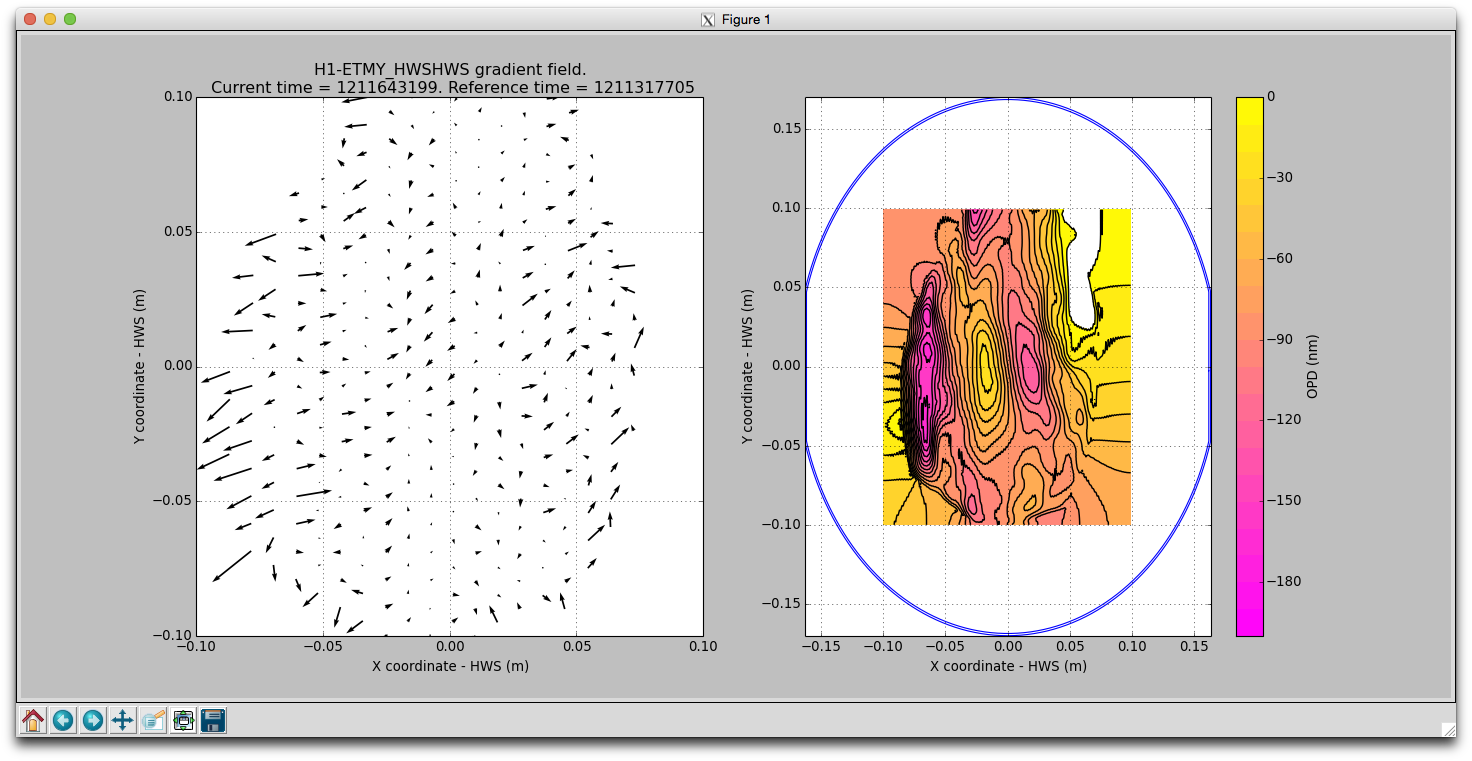Click the Figure 1 window title

746,20
